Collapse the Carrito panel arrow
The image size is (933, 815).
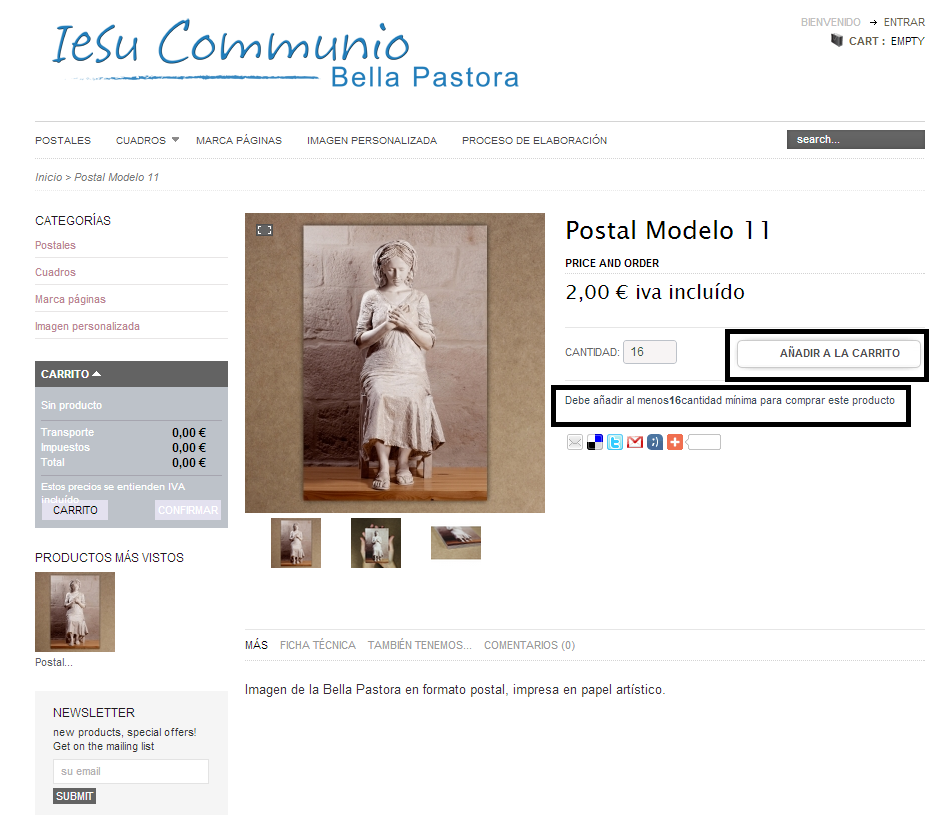[96, 374]
